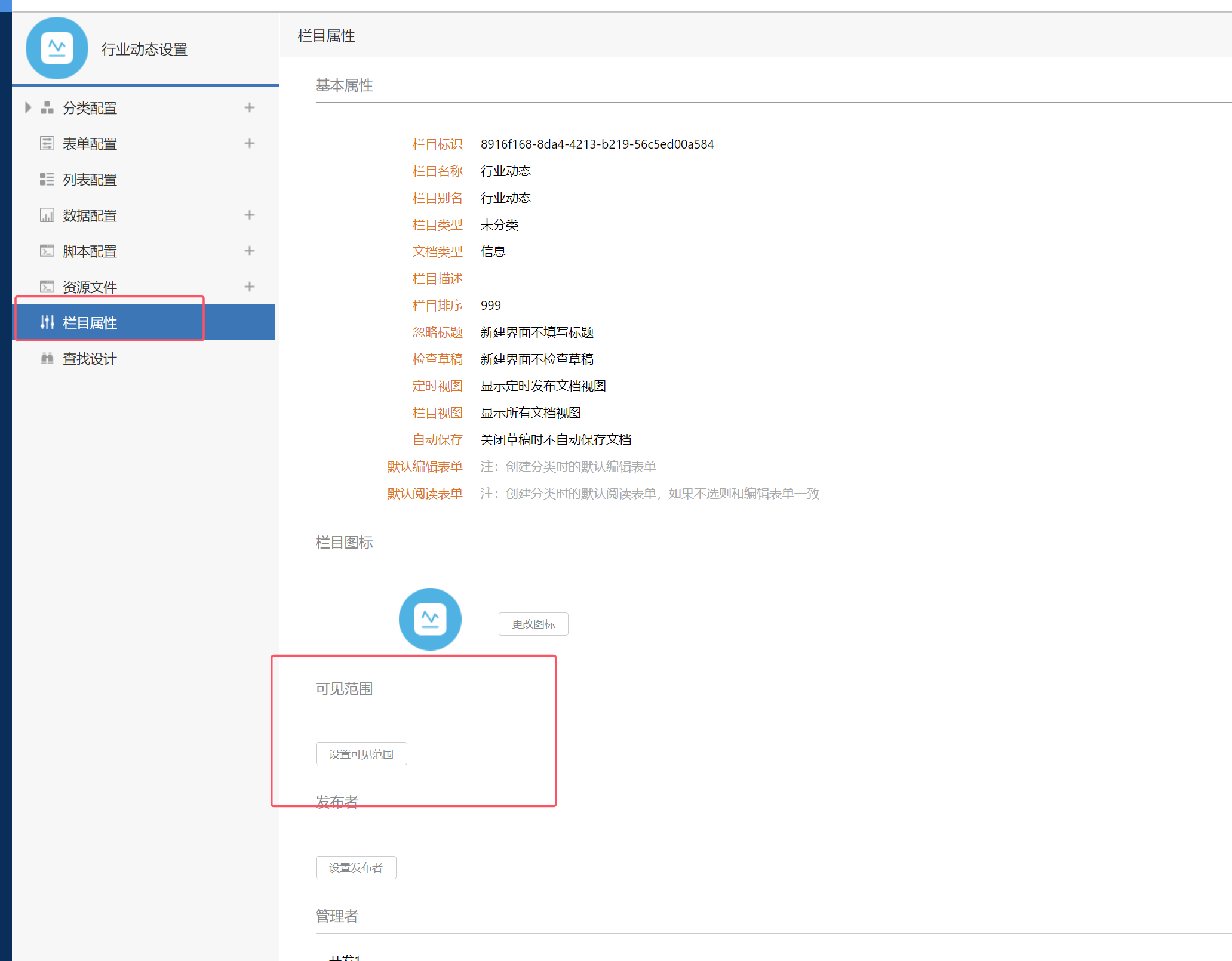This screenshot has height=961, width=1232.
Task: Click the 行业动态设置 app logo icon
Action: pos(57,48)
